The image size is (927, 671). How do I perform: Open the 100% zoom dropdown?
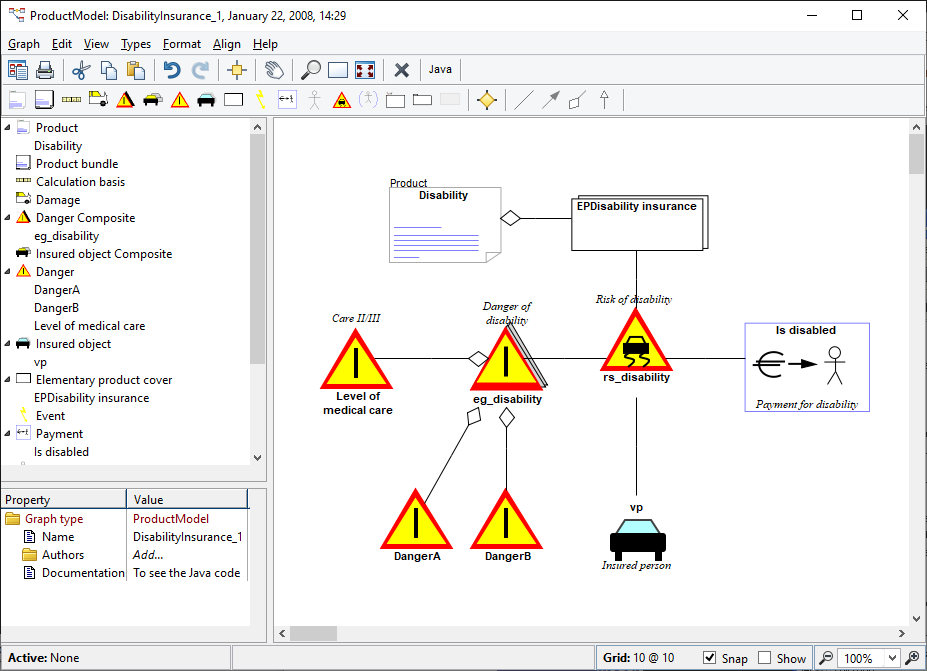(892, 658)
